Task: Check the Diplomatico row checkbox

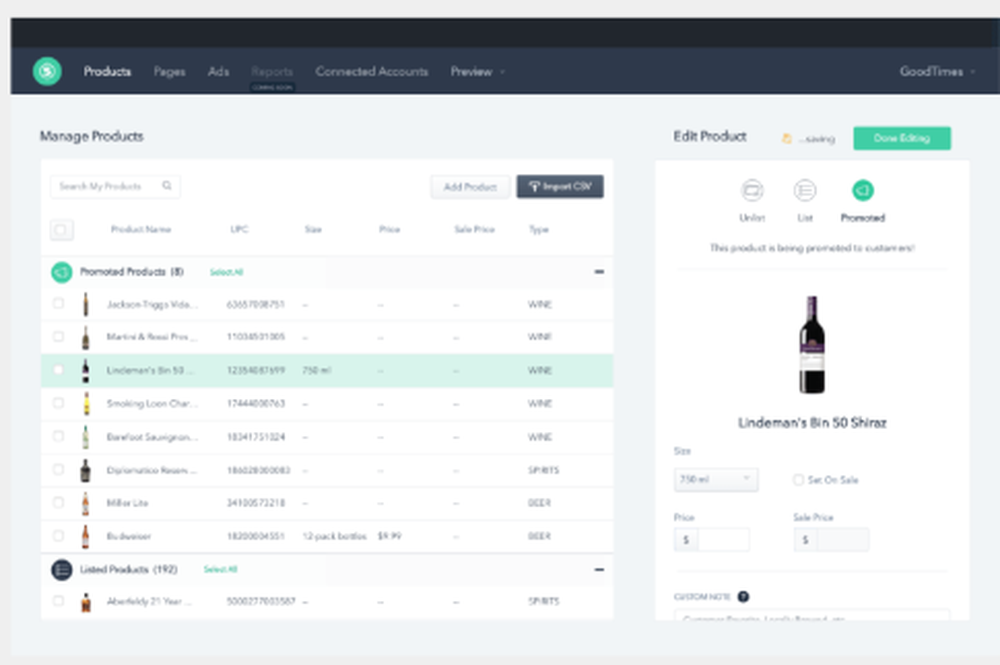Action: click(58, 469)
